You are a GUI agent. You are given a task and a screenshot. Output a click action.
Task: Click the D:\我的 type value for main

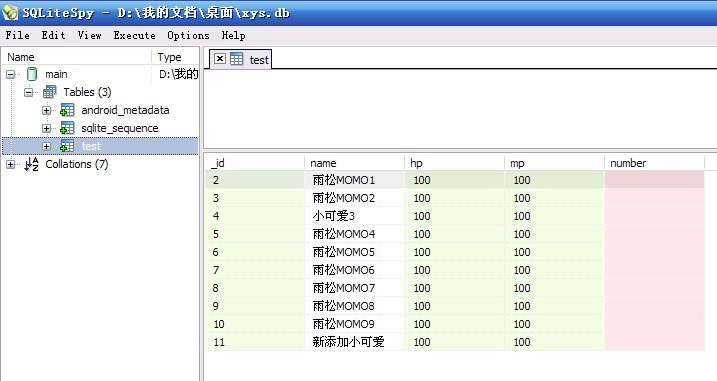click(178, 74)
